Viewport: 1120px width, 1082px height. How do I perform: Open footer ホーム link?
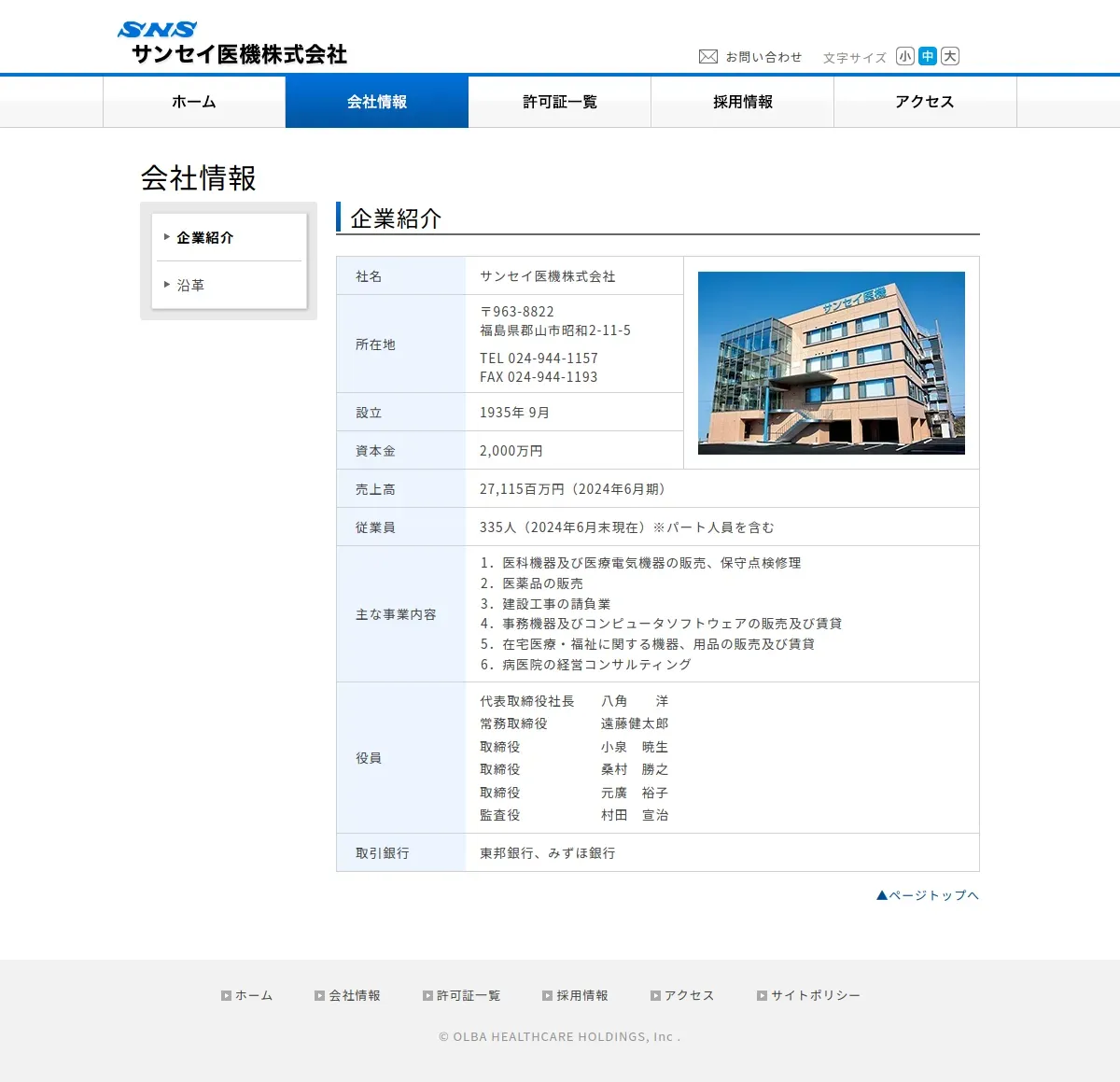pos(247,996)
